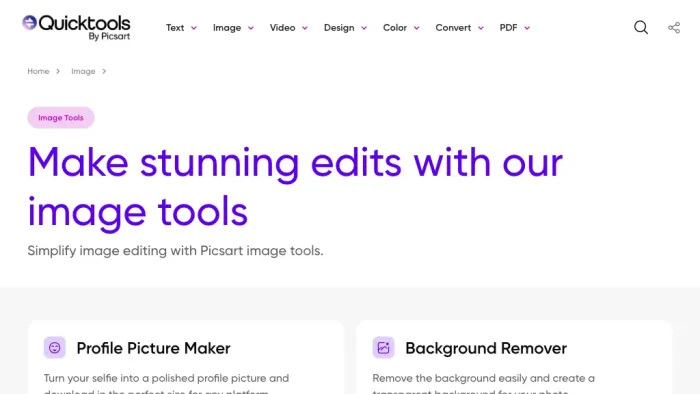
Task: Open the Video menu item
Action: 282,28
